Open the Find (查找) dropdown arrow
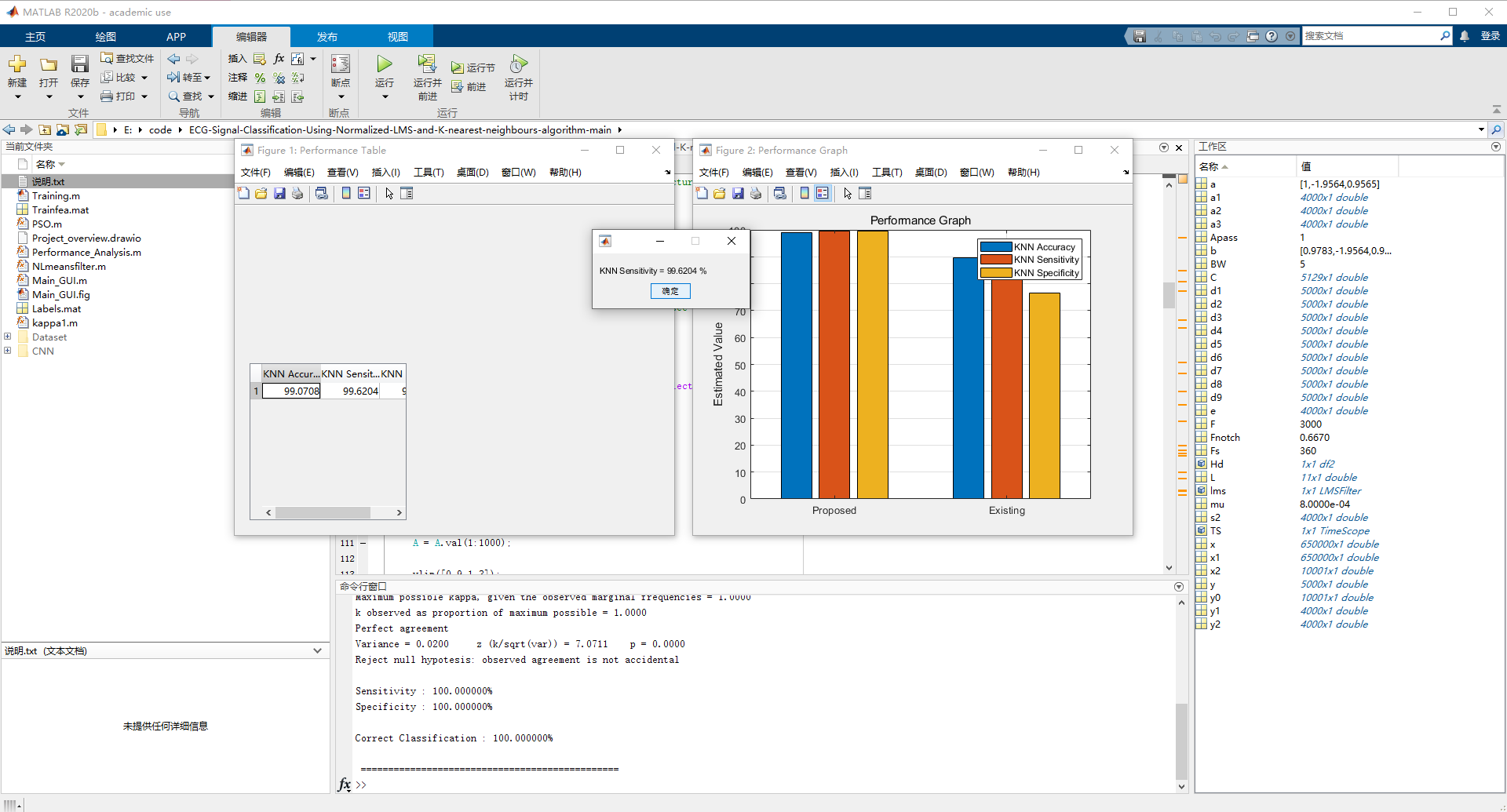1507x812 pixels. (x=211, y=96)
